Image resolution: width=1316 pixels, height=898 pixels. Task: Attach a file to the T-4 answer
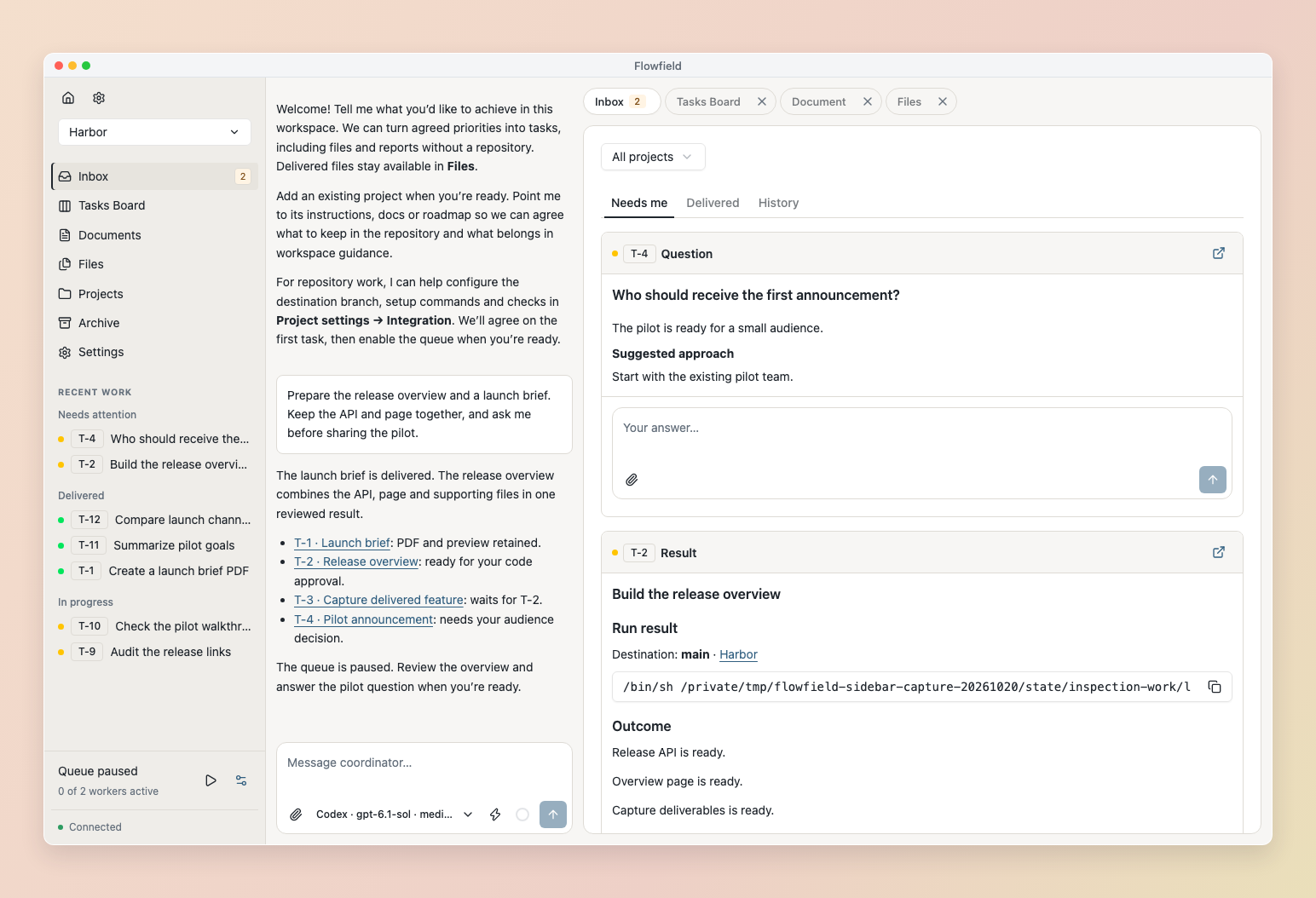[632, 480]
